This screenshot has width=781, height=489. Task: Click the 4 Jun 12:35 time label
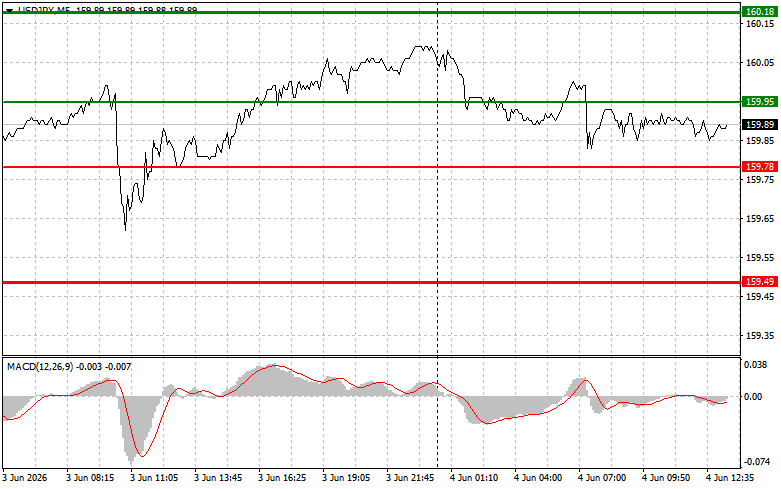tap(730, 478)
